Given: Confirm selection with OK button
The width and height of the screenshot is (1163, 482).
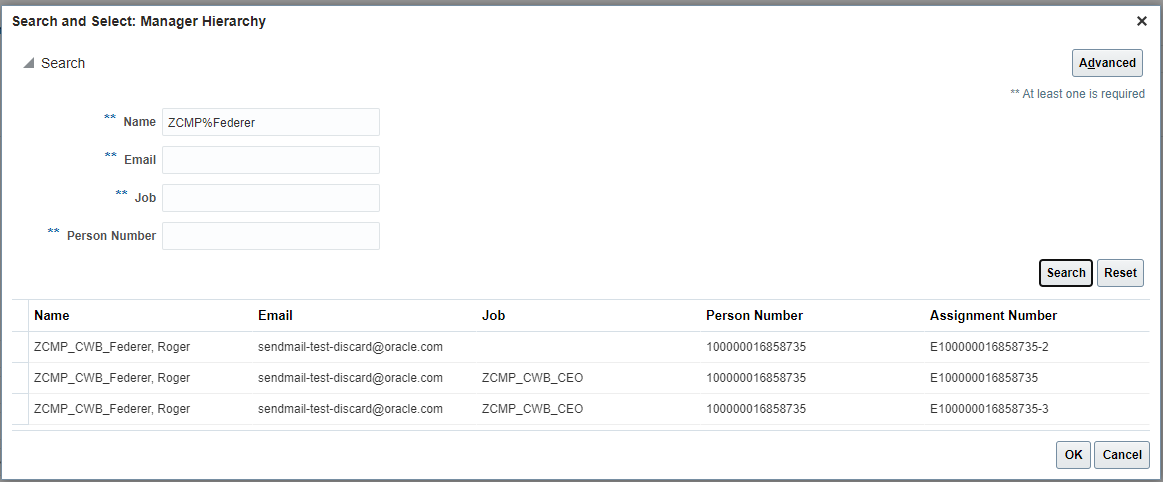Looking at the screenshot, I should click(x=1073, y=455).
